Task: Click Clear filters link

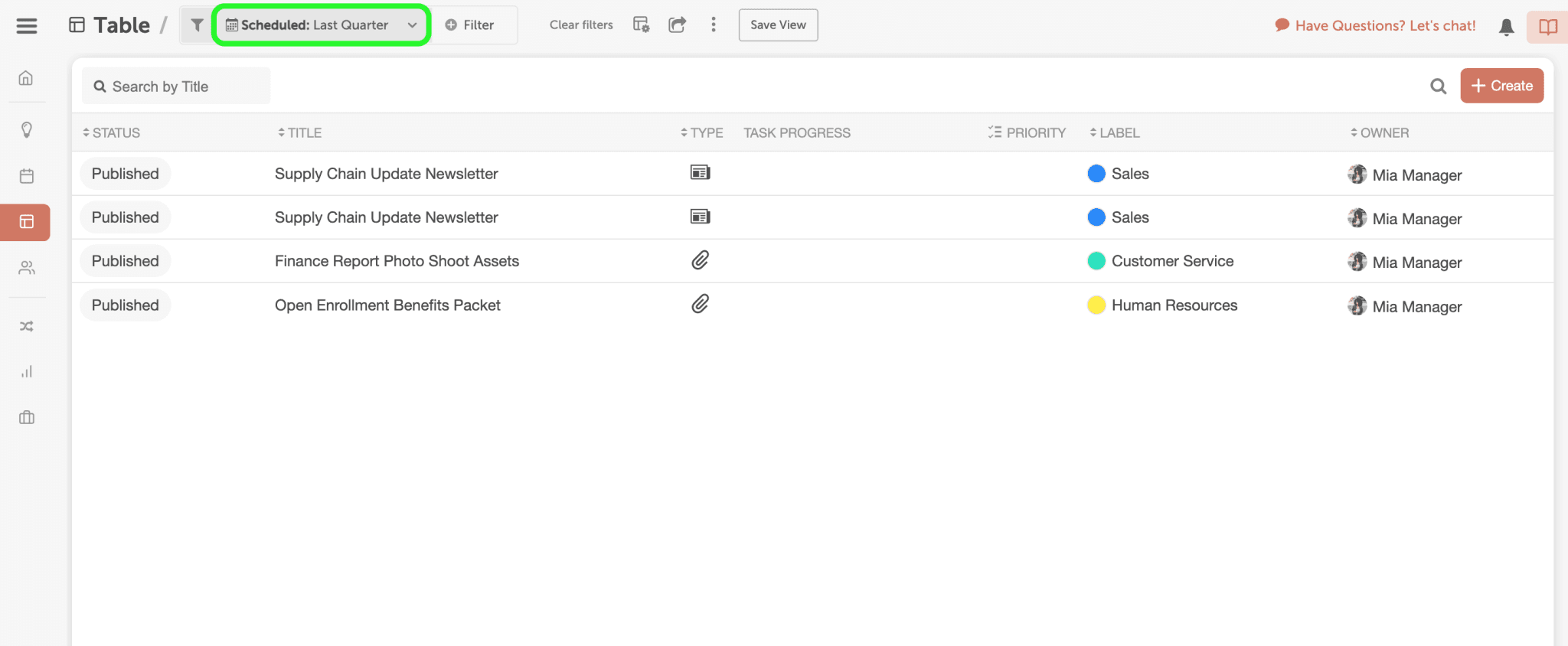Action: 581,25
